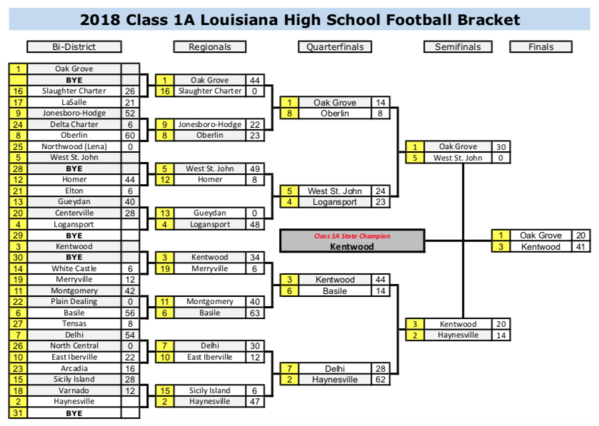Select the seed 16 cell in the Regionals
Viewport: 599px width, 426px height.
(165, 91)
